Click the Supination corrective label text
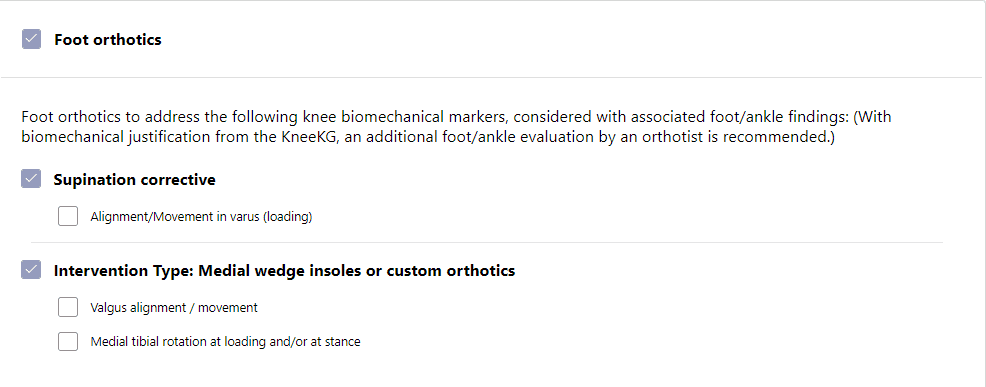Image resolution: width=986 pixels, height=387 pixels. (135, 180)
